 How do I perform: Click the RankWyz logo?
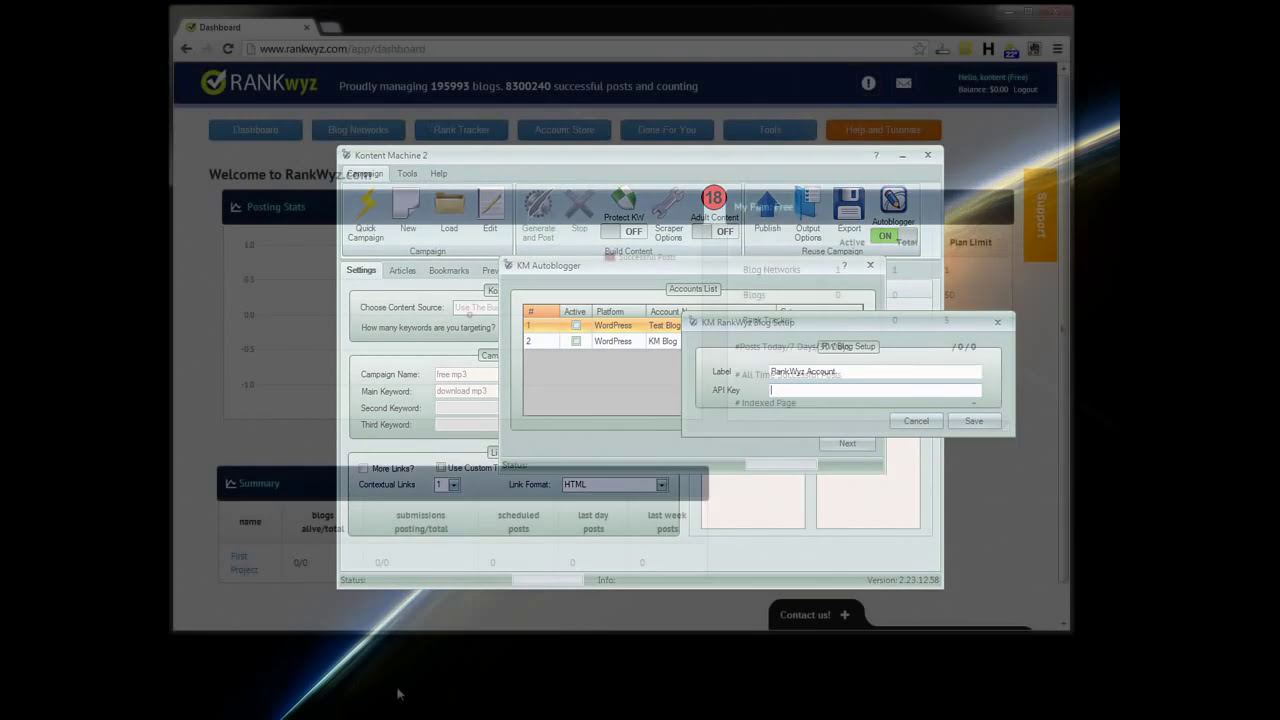point(259,83)
